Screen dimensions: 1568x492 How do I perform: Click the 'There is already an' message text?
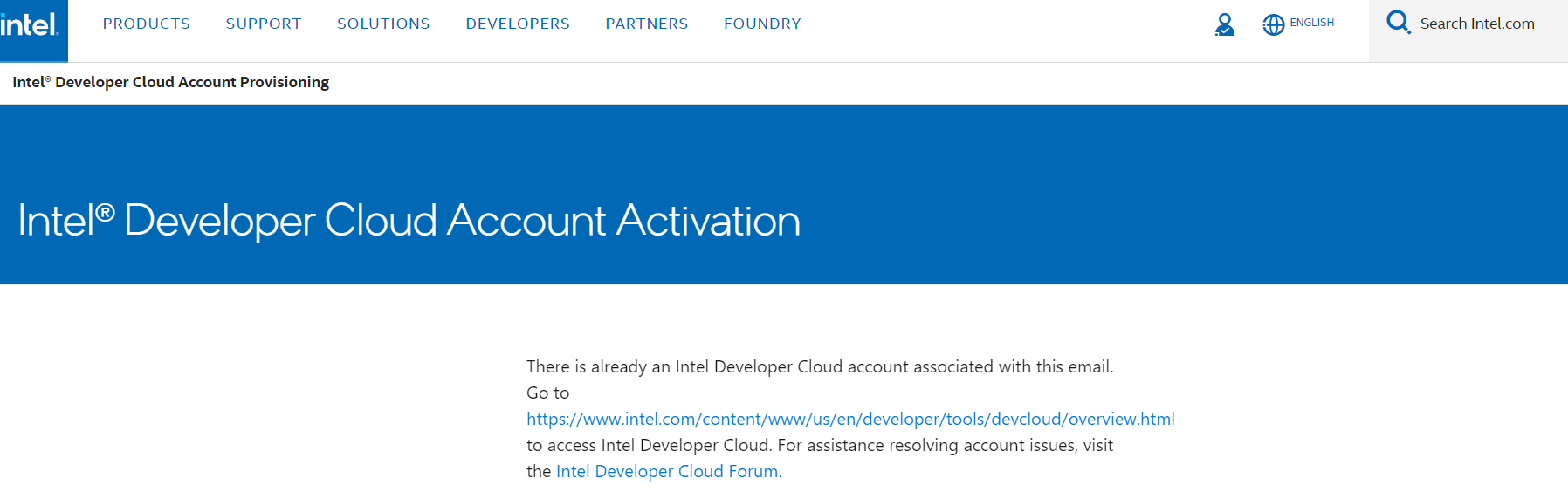click(x=819, y=366)
